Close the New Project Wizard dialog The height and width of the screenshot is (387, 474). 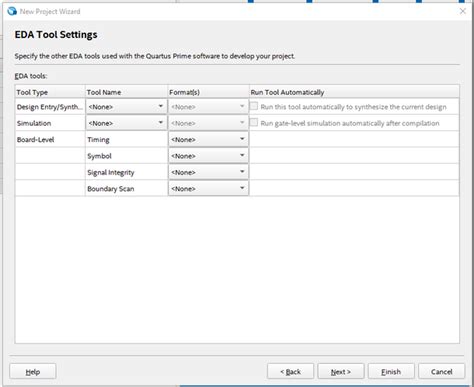coord(462,11)
